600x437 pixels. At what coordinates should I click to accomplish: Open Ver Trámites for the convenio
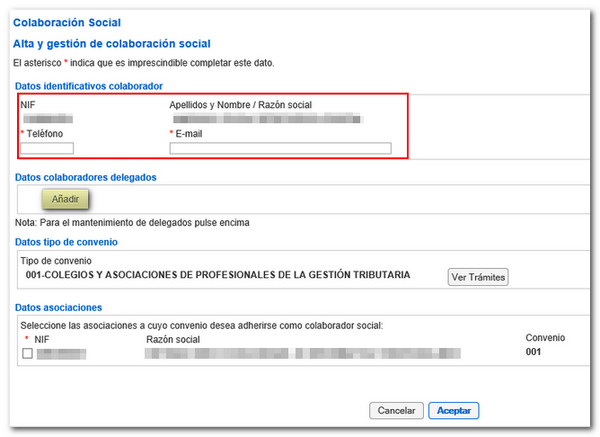[x=477, y=277]
